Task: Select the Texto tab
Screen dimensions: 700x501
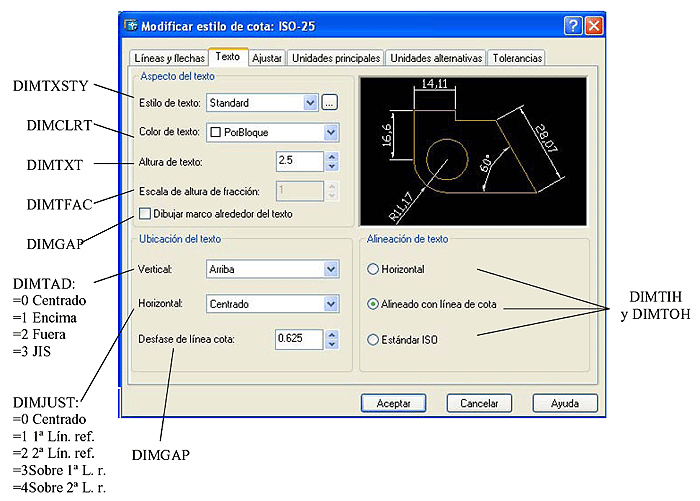Action: [x=228, y=57]
